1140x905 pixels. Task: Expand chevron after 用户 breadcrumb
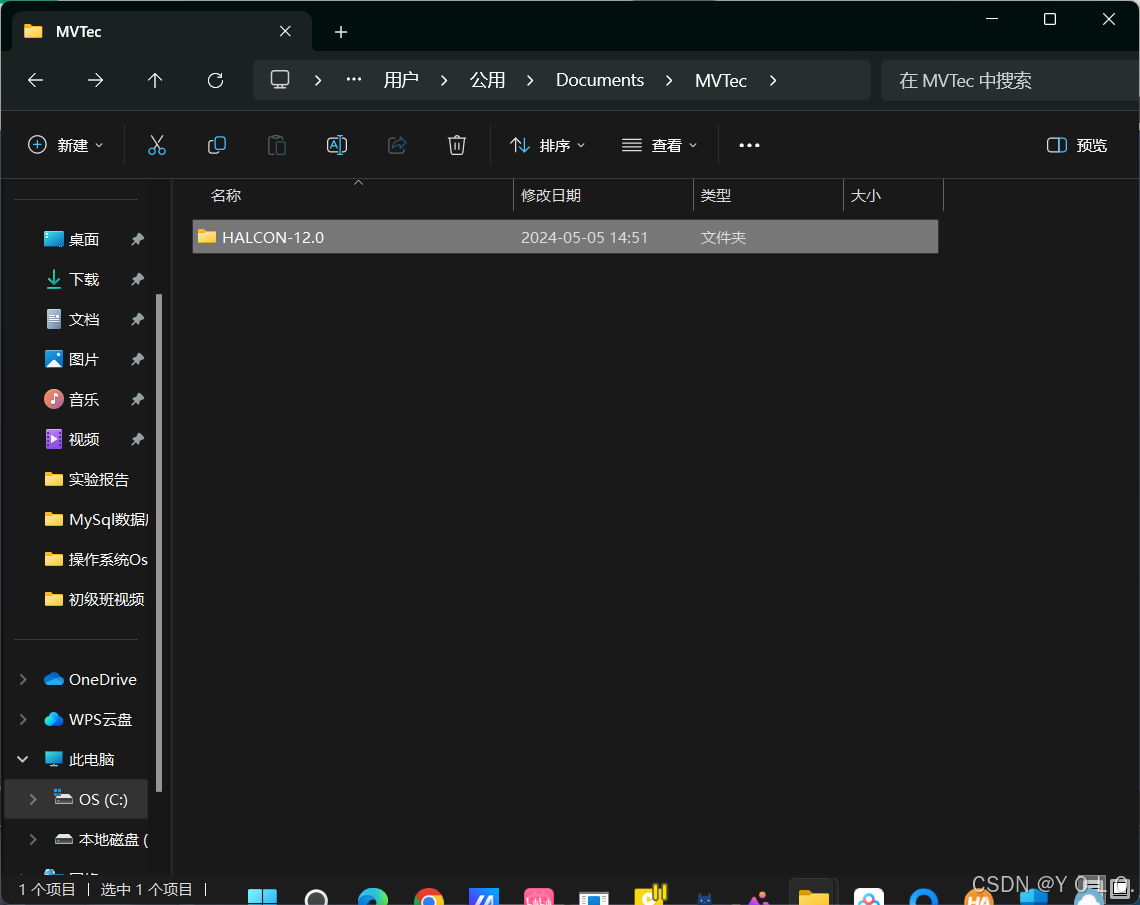444,80
